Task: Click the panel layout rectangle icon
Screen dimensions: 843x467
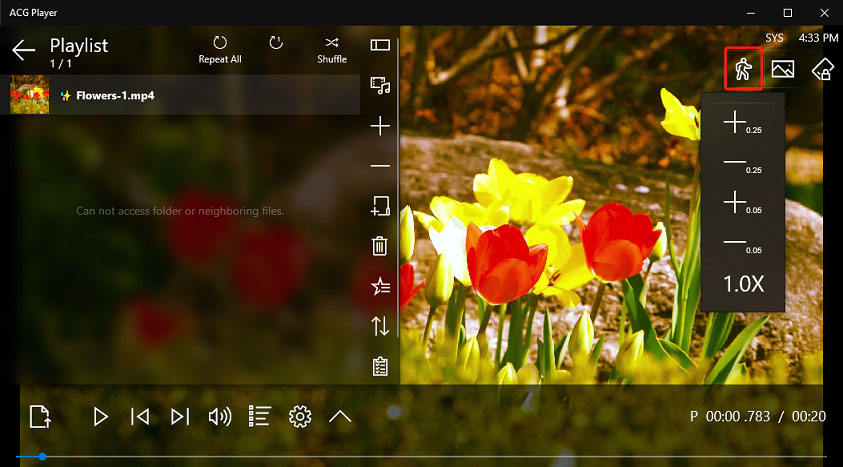Action: pos(380,45)
